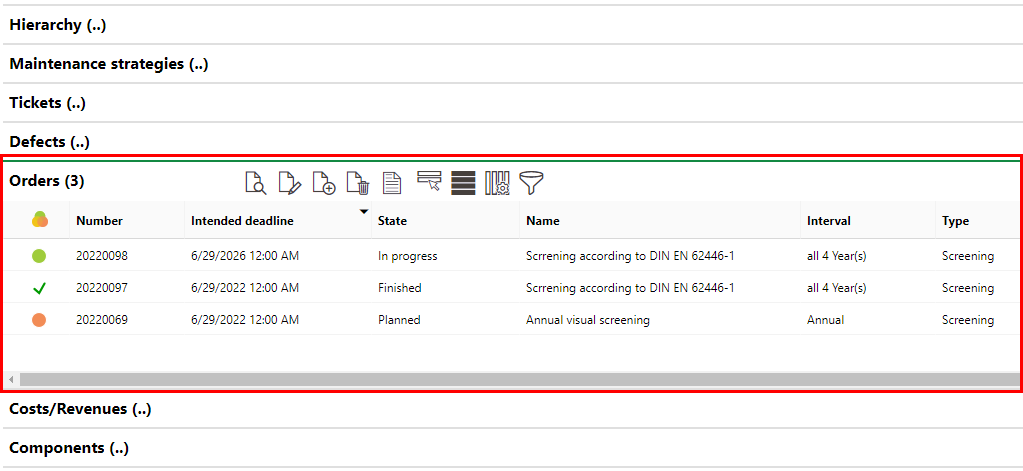Click the view order document icon

(256, 183)
